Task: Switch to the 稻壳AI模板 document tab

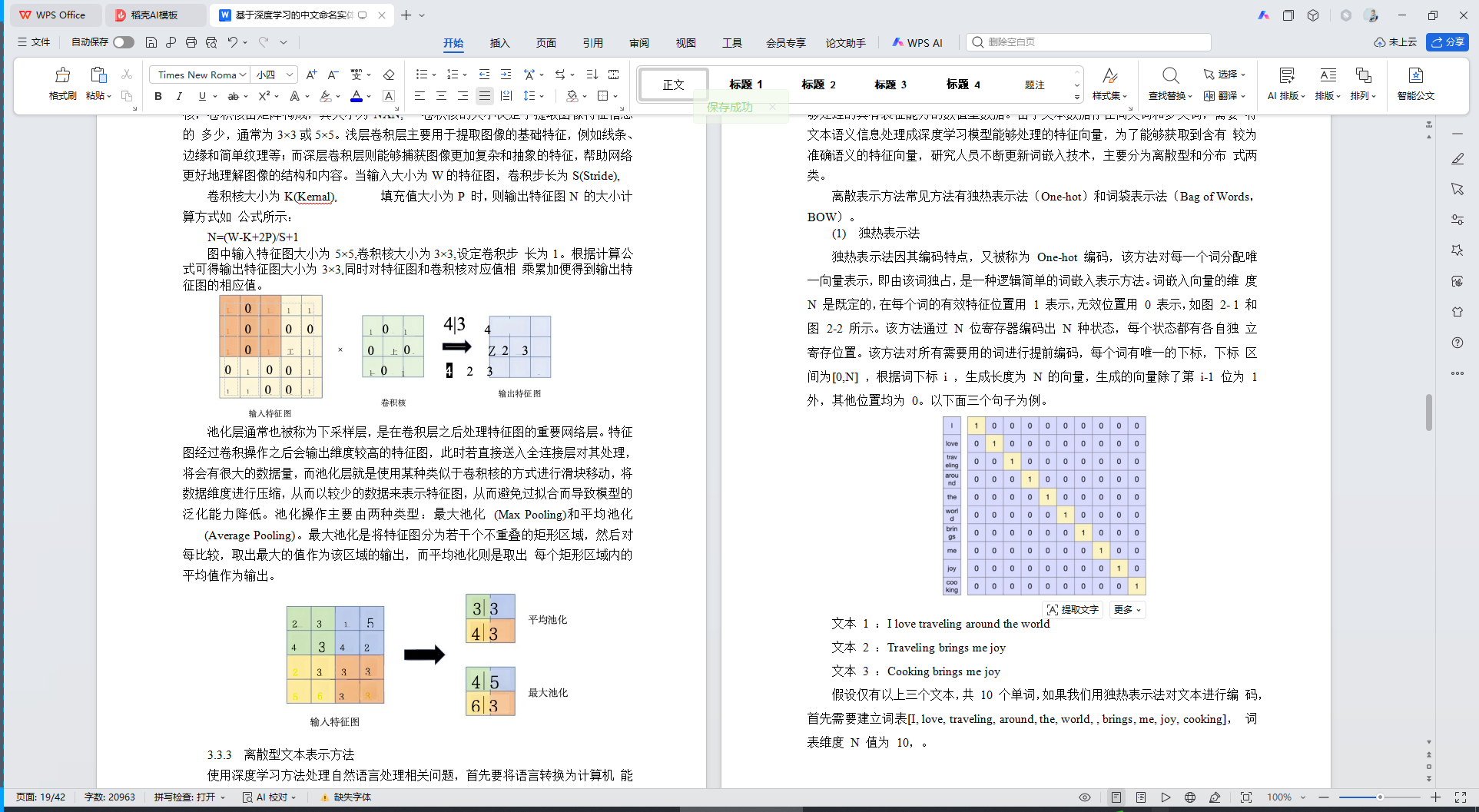Action: coord(154,15)
